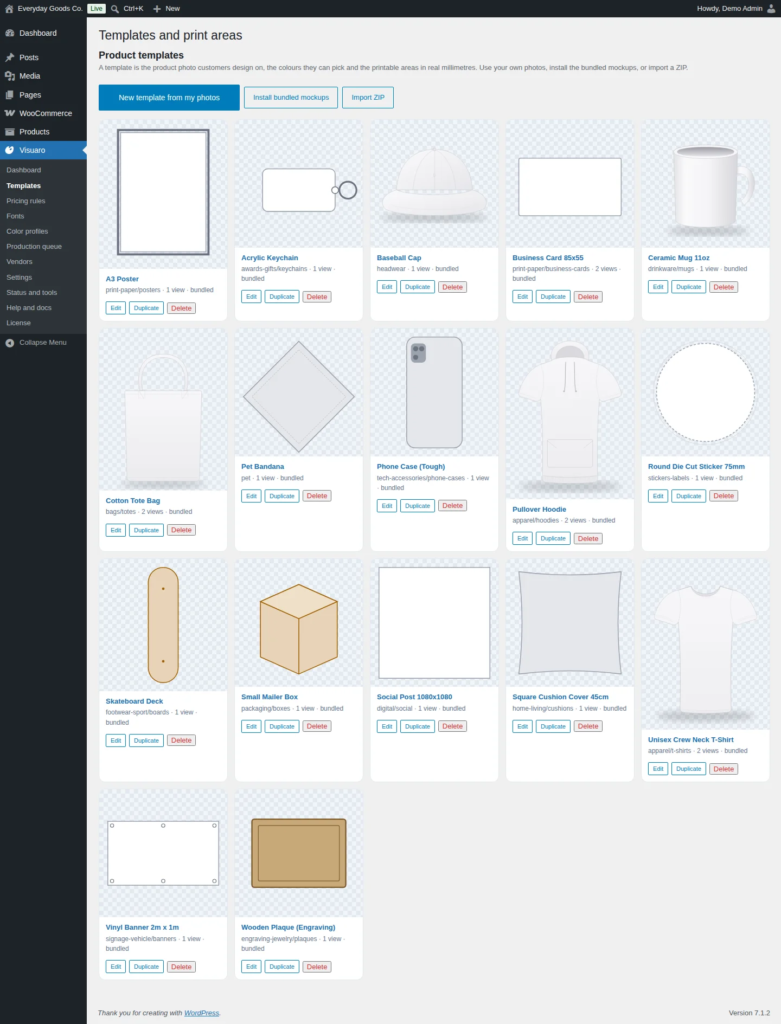
Task: Open the Live status badge
Action: (x=97, y=8)
